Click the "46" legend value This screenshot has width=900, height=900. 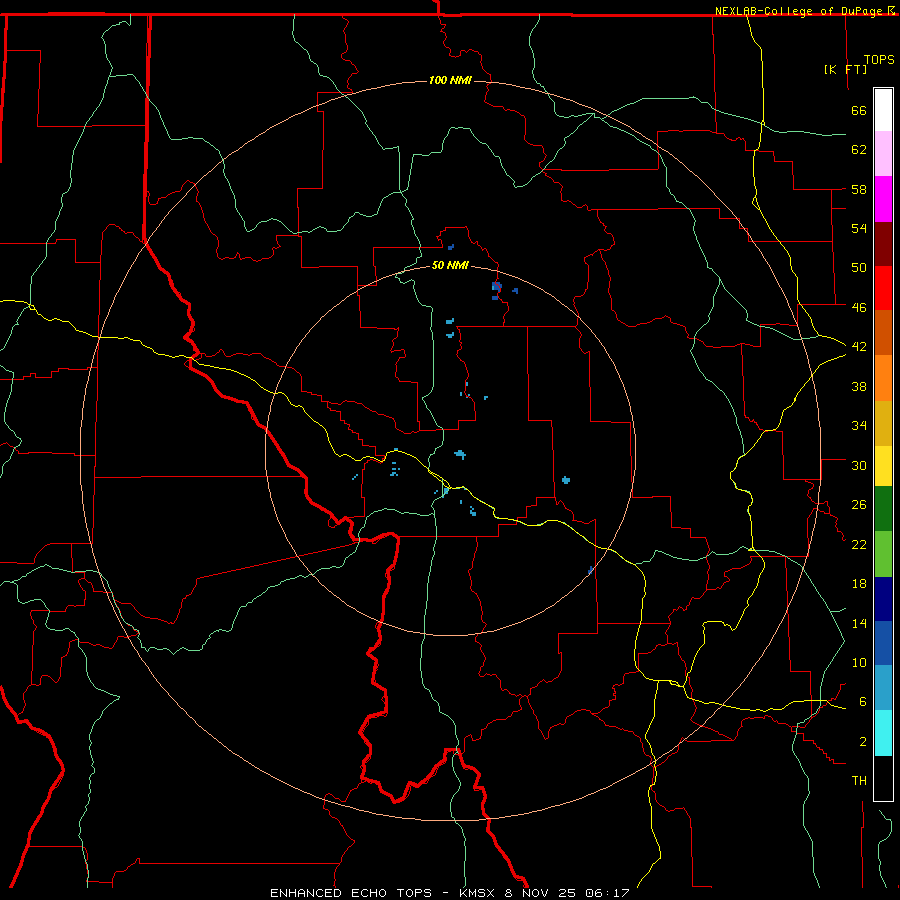pyautogui.click(x=859, y=308)
